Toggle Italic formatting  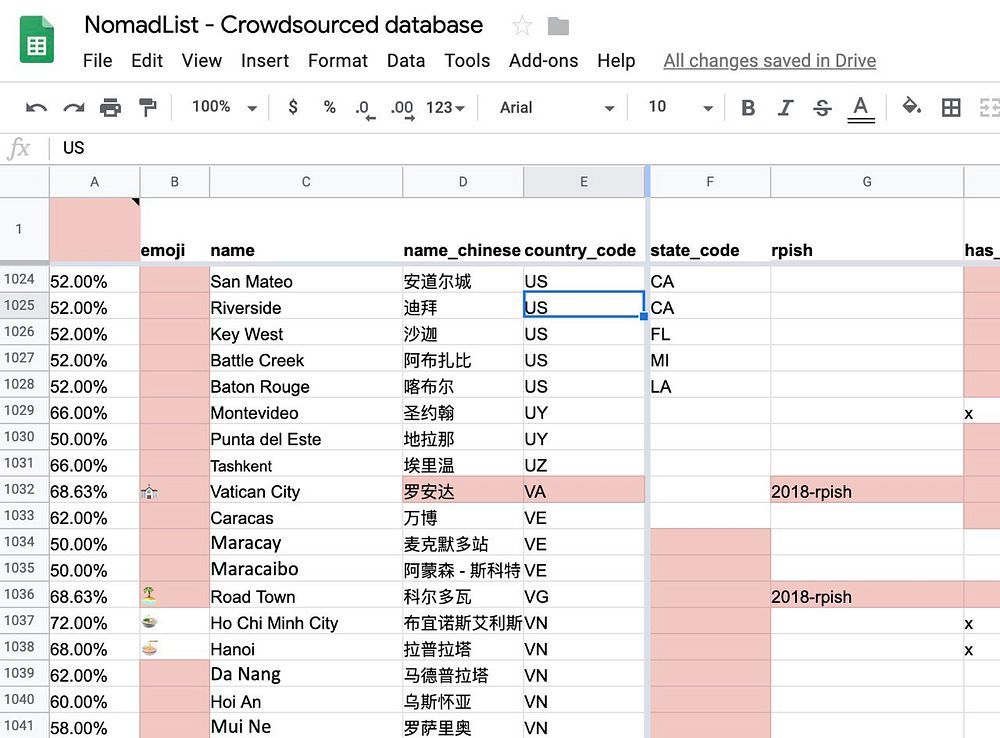(x=785, y=108)
